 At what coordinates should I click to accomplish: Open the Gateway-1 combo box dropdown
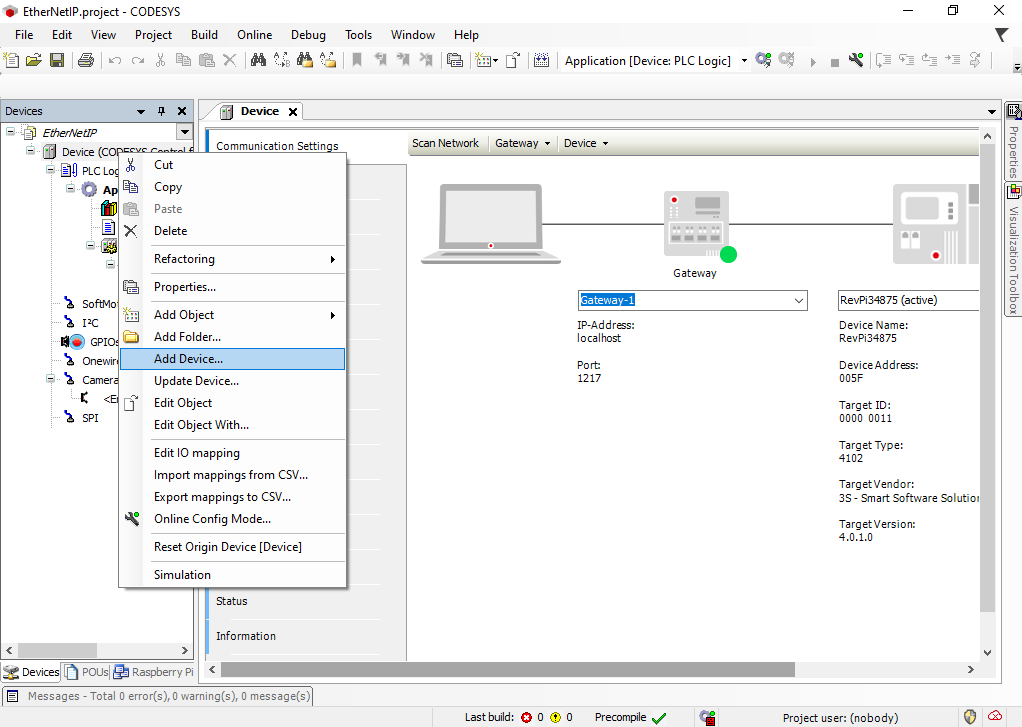click(x=798, y=301)
